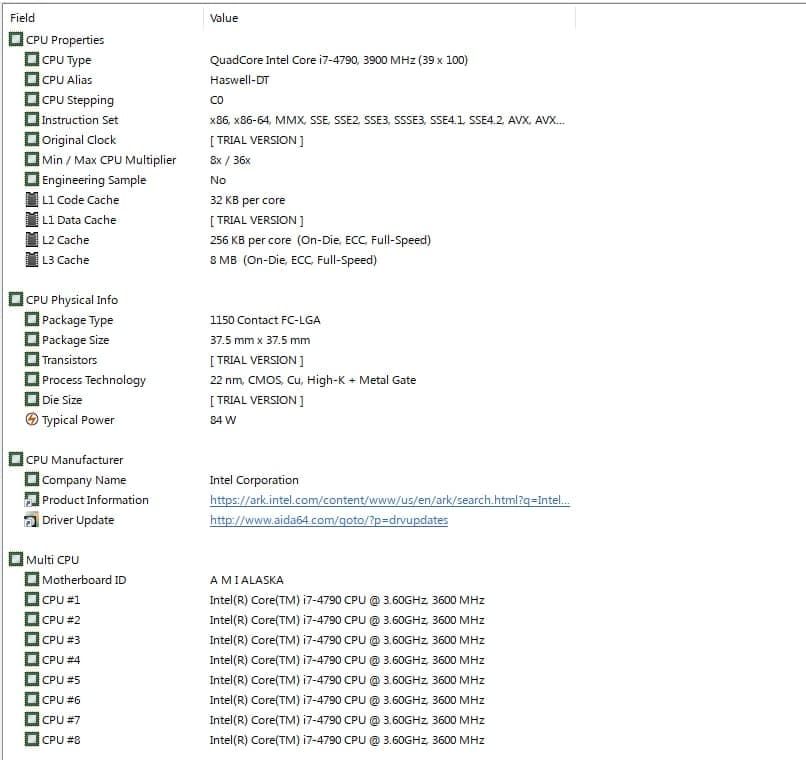806x760 pixels.
Task: Click the Value column header
Action: [224, 18]
